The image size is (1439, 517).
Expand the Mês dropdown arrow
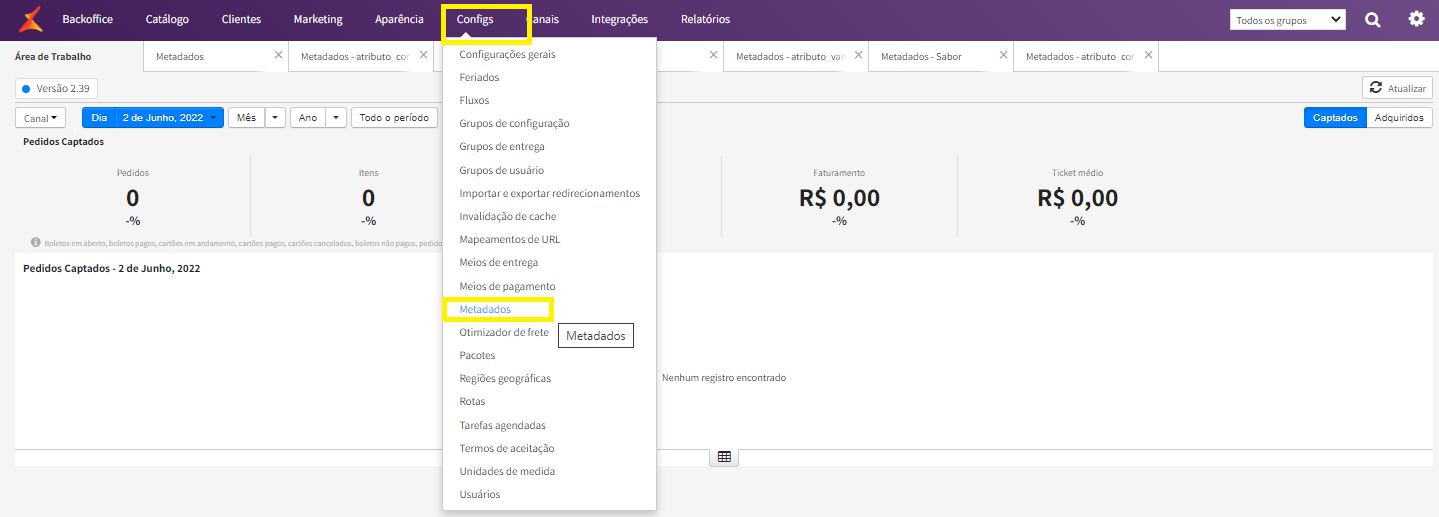(x=275, y=118)
